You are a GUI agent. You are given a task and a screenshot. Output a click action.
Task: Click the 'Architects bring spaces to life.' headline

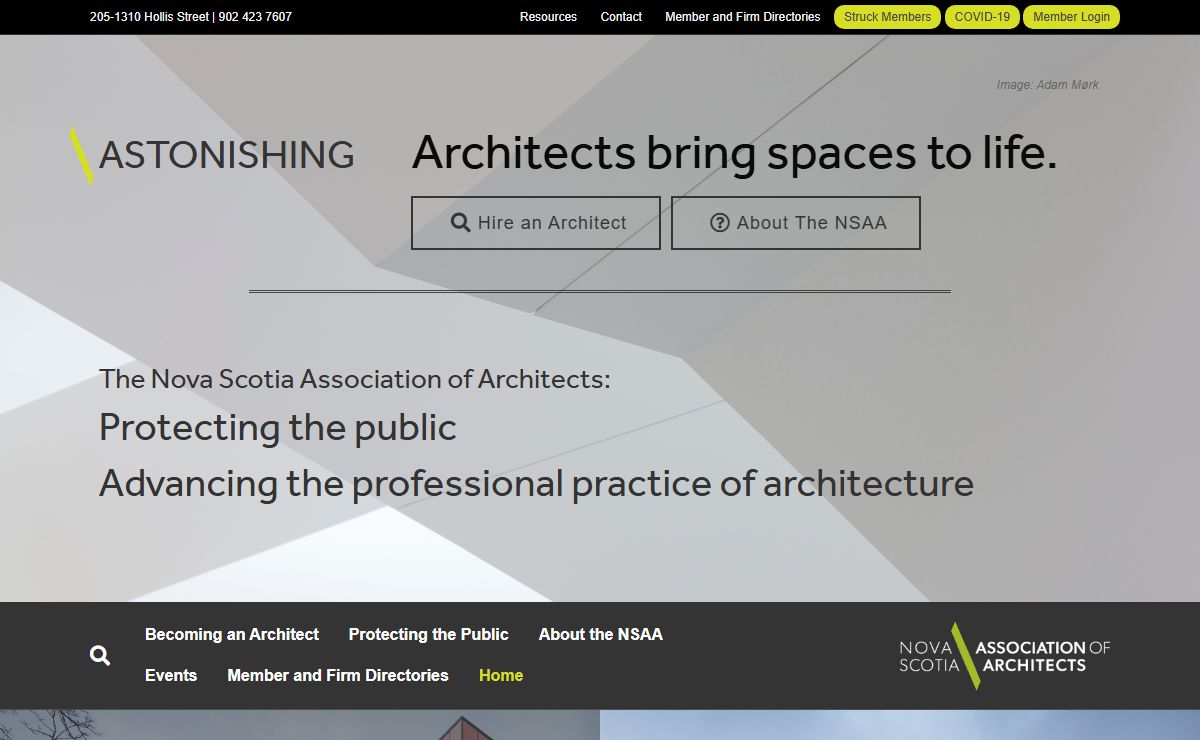tap(734, 153)
